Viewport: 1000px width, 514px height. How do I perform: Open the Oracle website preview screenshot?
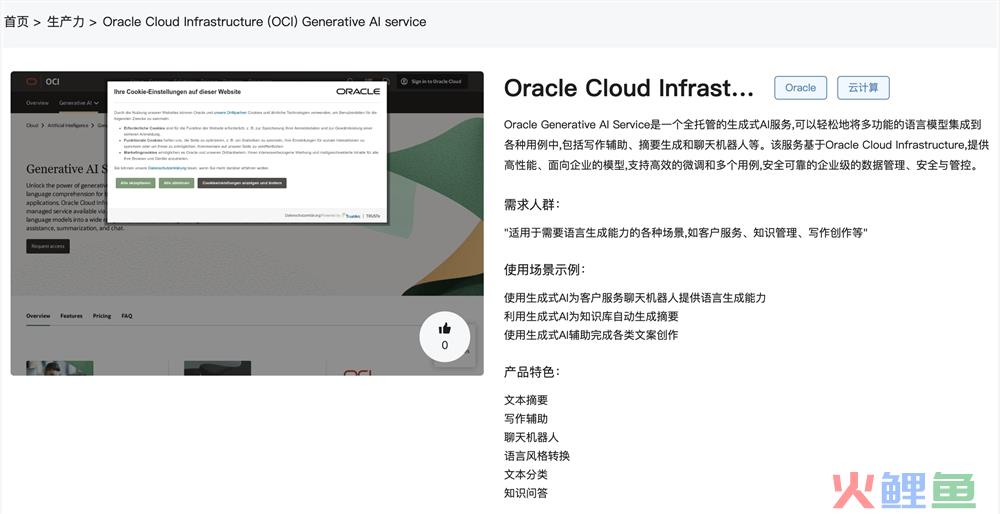click(x=247, y=223)
